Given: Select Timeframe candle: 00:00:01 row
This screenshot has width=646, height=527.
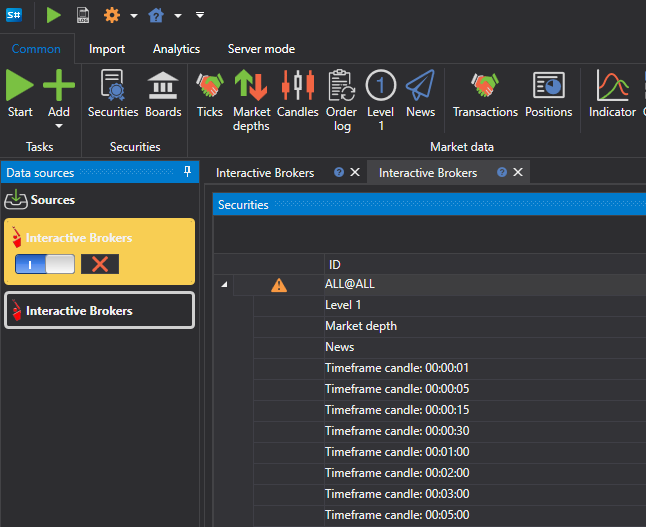Looking at the screenshot, I should tap(449, 368).
